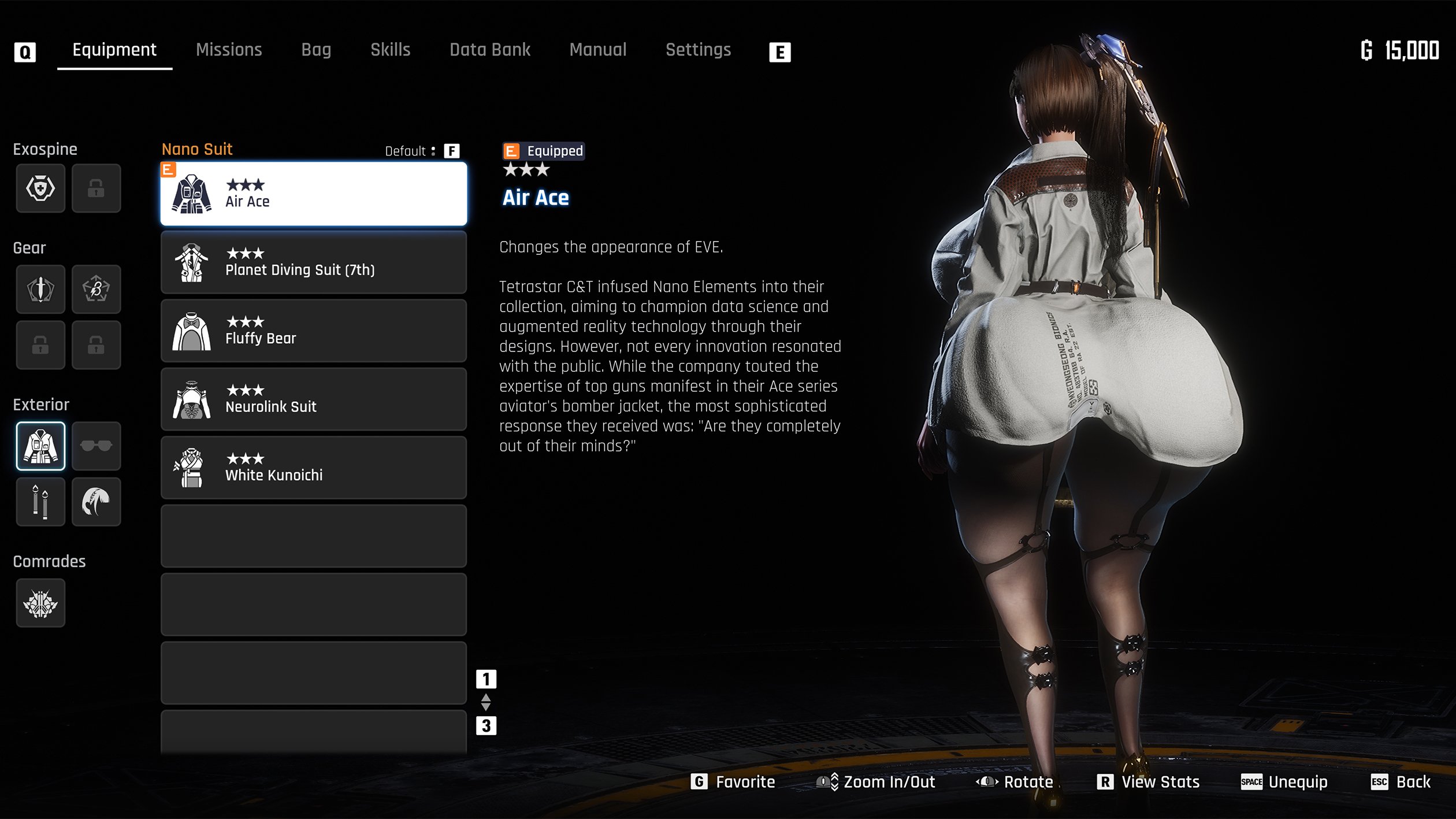Click the locked second Exospine slot
The width and height of the screenshot is (1456, 819).
click(96, 188)
